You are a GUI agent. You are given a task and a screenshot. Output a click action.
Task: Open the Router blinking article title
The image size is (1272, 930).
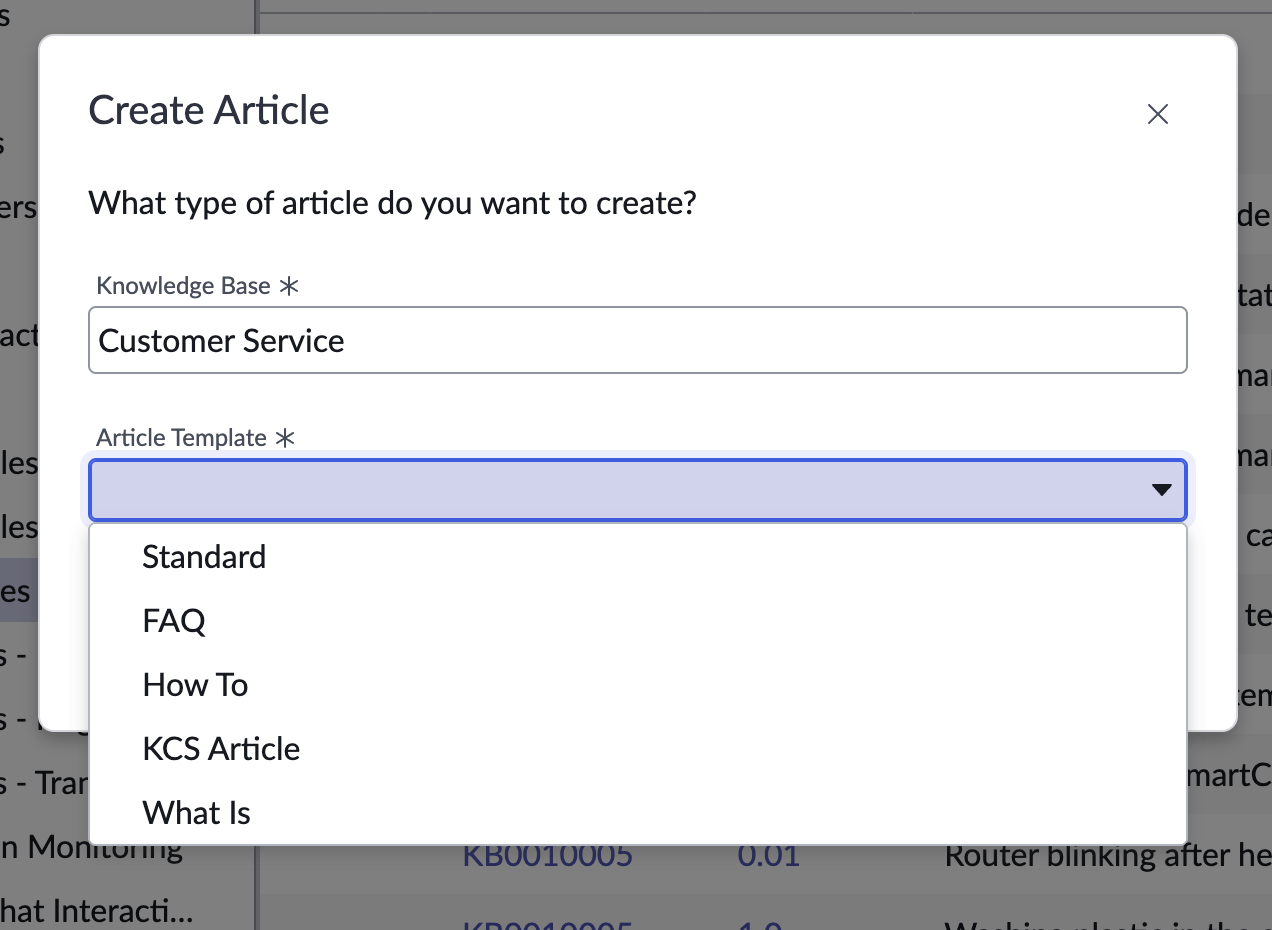coord(1100,855)
